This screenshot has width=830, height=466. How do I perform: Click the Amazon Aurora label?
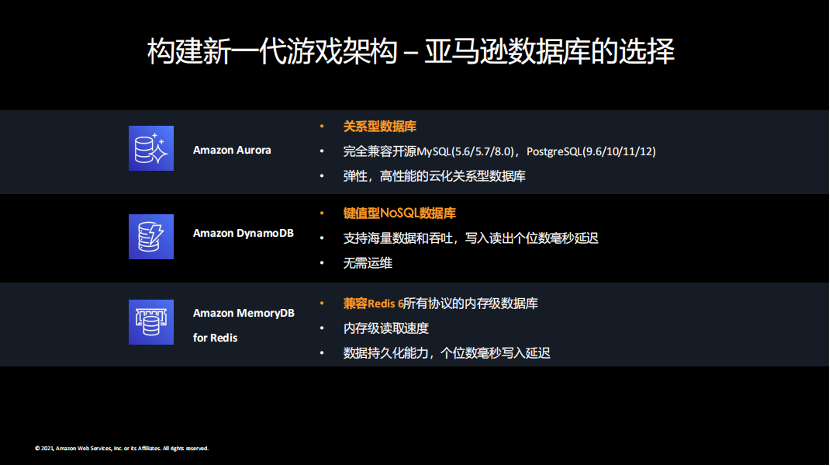pyautogui.click(x=232, y=150)
